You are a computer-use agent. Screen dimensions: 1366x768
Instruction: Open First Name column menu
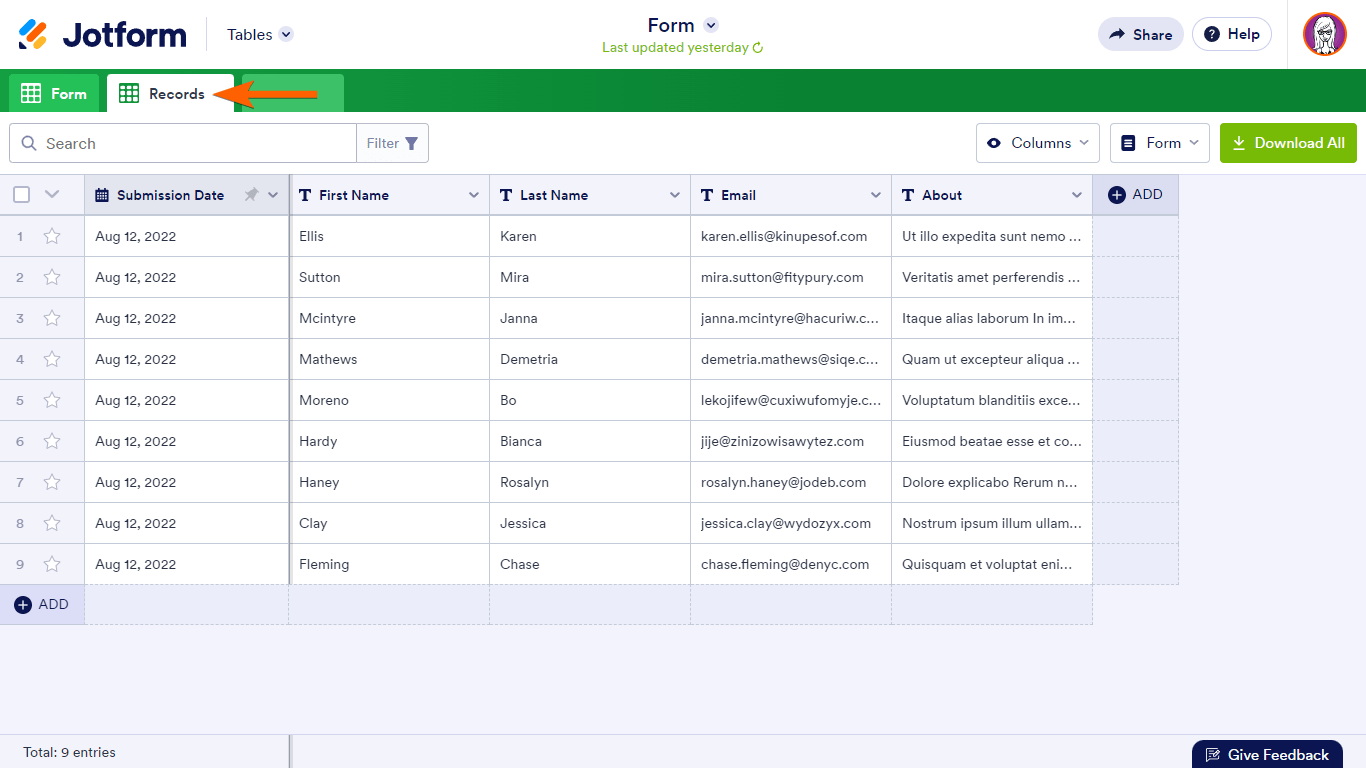tap(474, 195)
